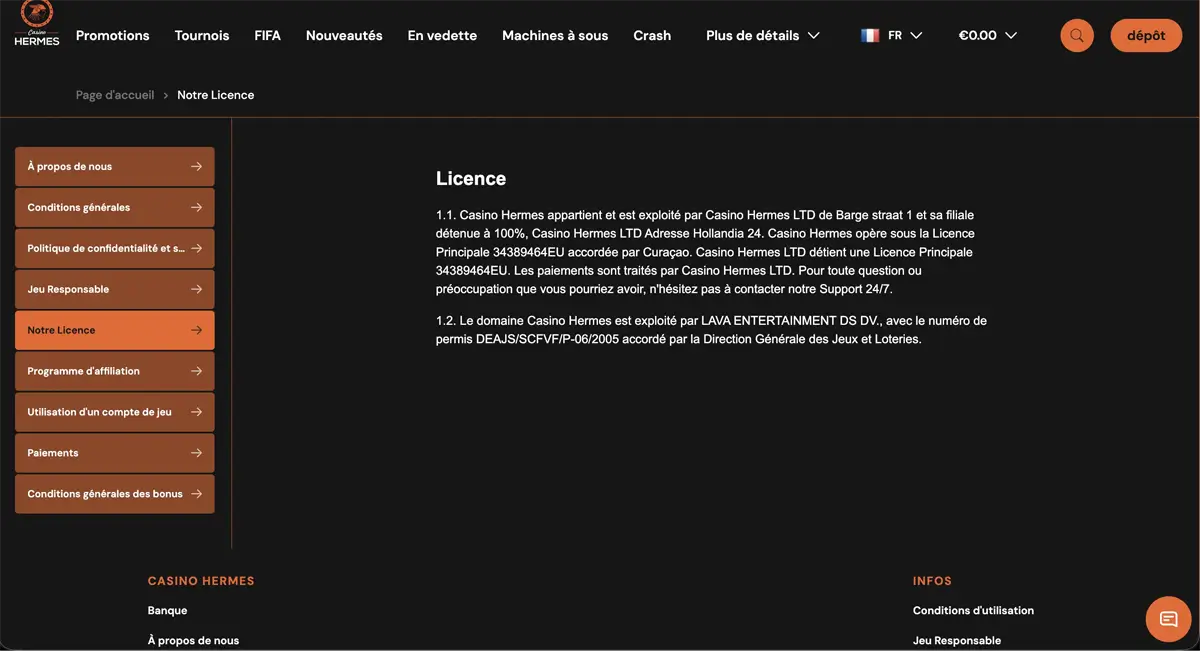Open Programme d'affiliation sidebar page
1200x651 pixels.
115,371
